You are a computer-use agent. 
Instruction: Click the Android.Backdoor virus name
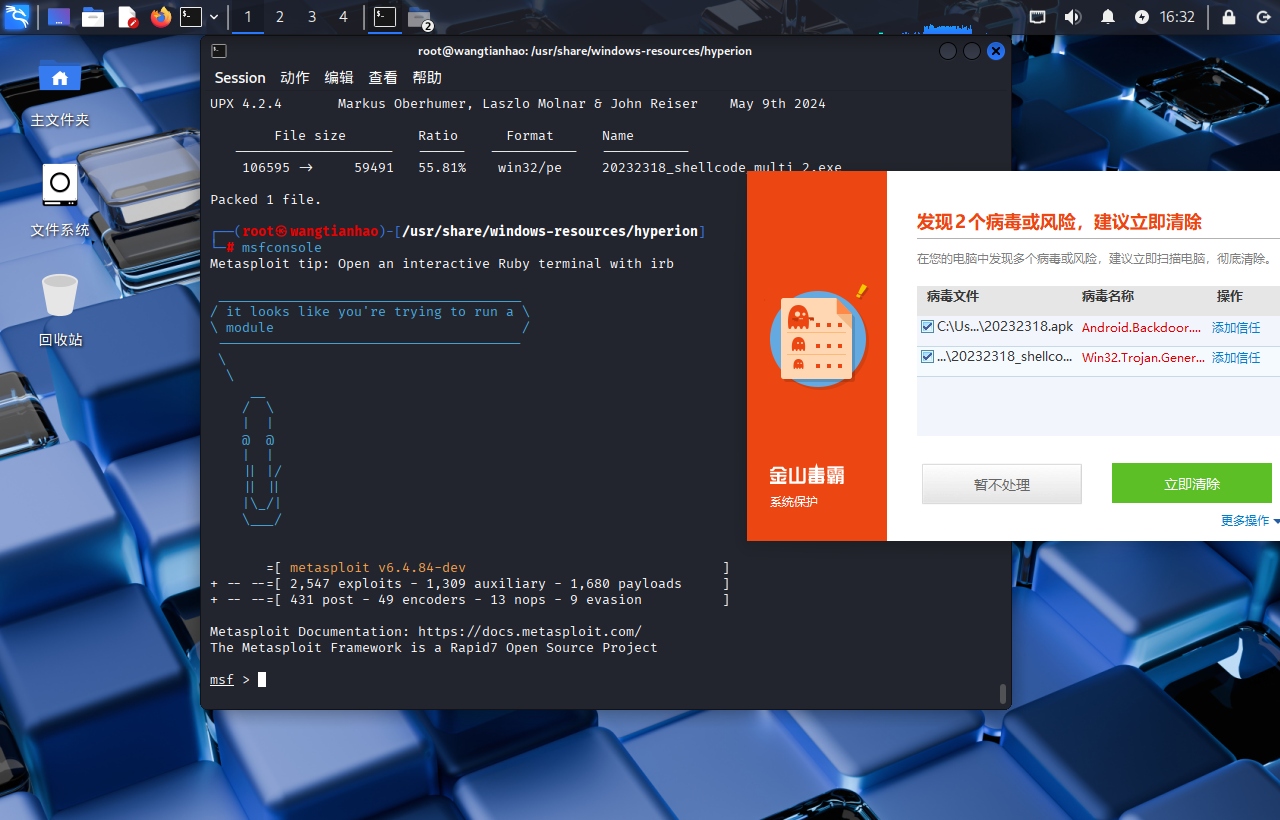click(x=1141, y=327)
